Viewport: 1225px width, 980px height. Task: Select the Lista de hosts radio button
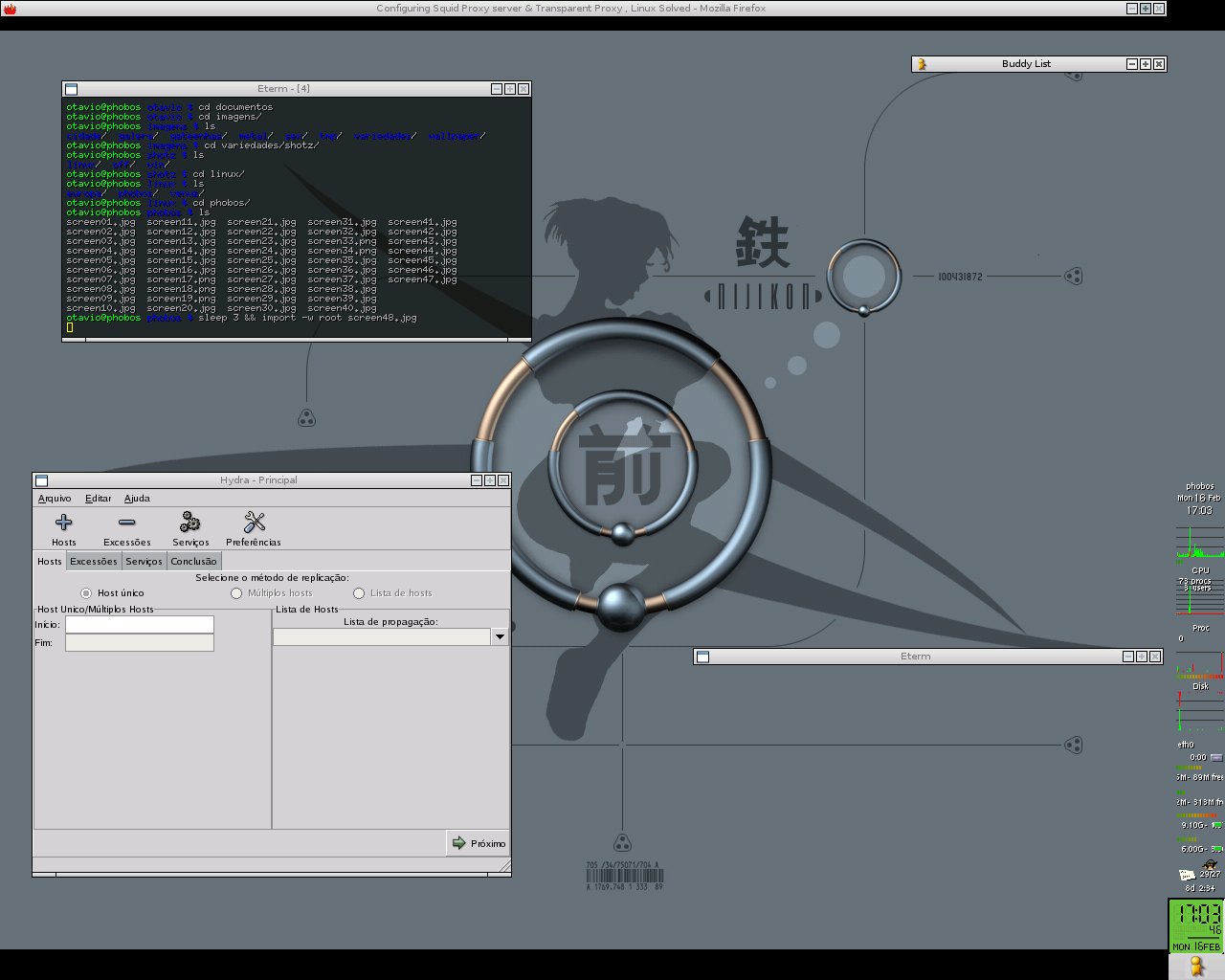pos(359,593)
